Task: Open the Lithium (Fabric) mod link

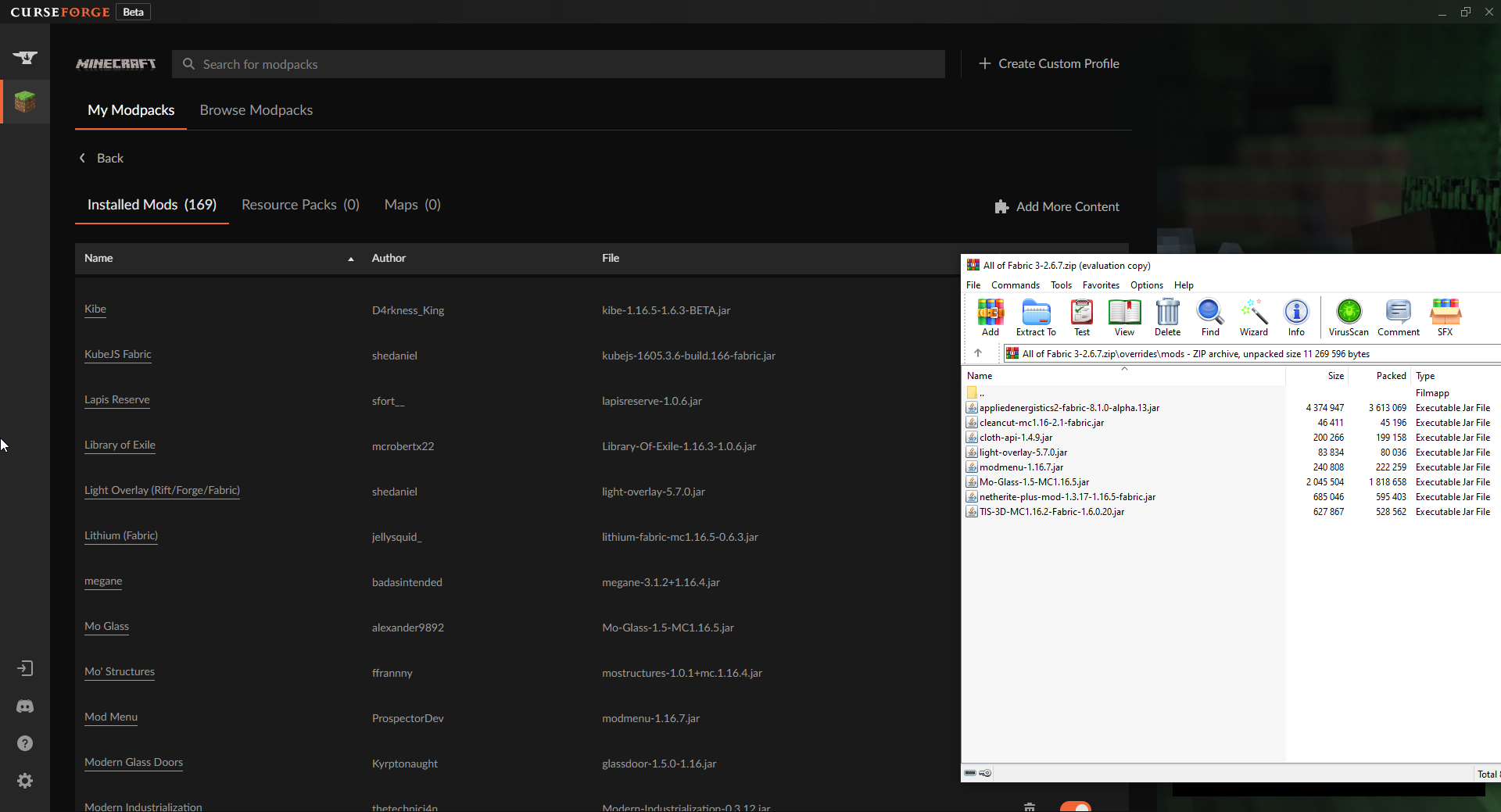Action: (x=121, y=535)
